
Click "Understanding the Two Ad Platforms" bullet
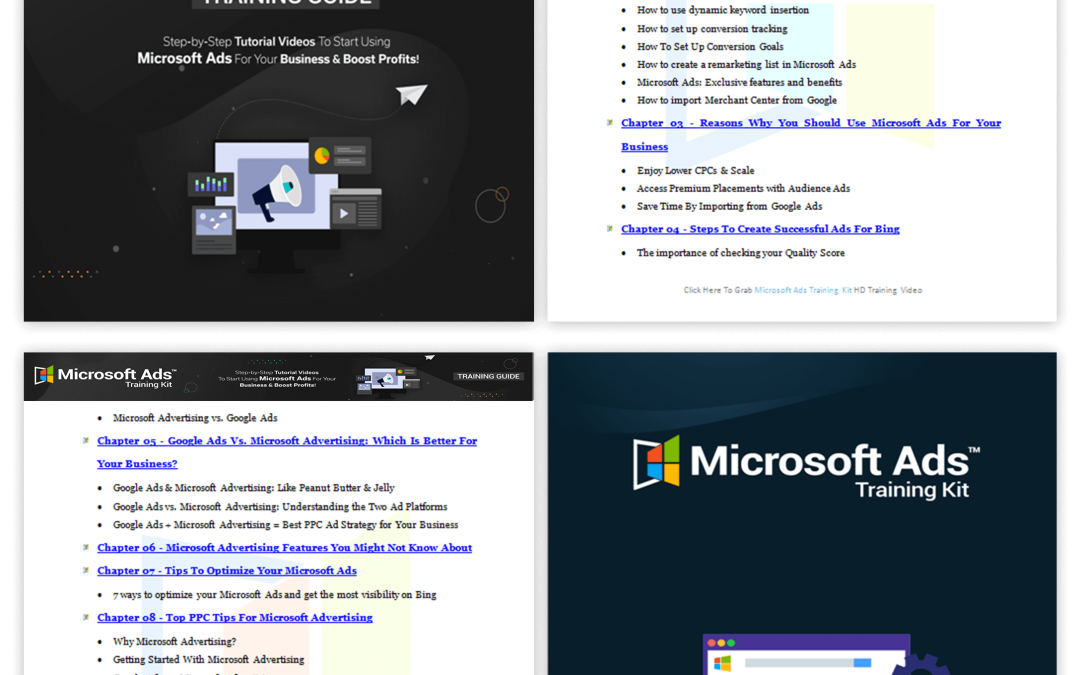(280, 506)
